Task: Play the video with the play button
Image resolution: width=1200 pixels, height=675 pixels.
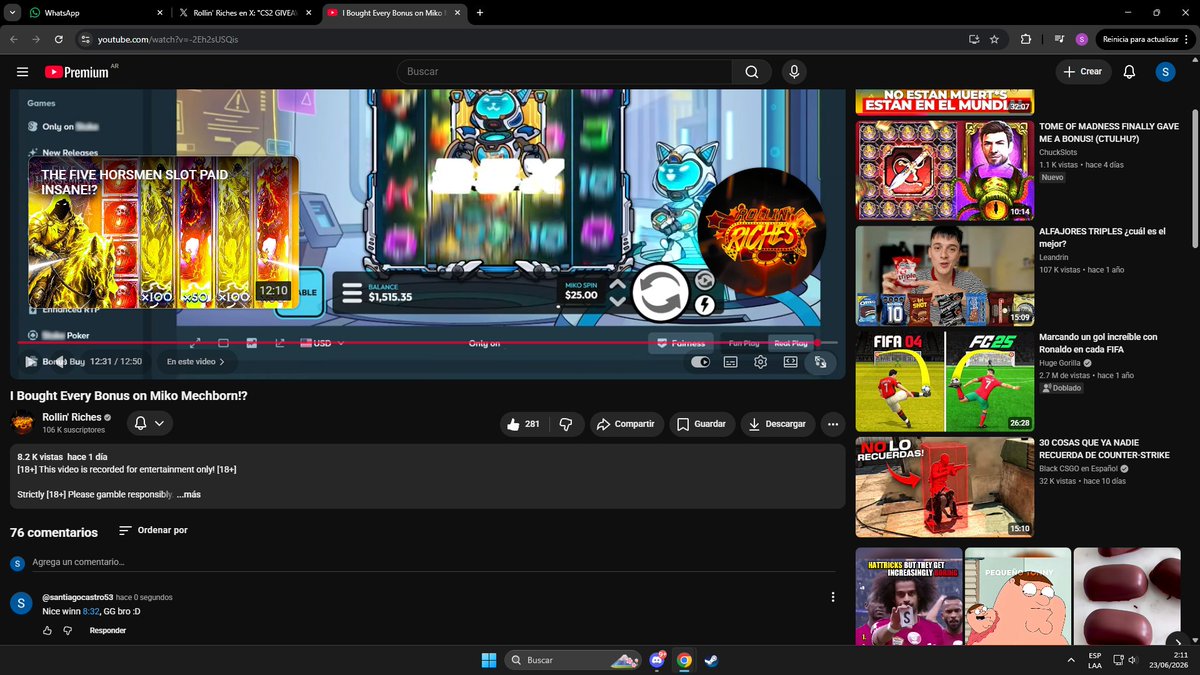Action: pyautogui.click(x=31, y=362)
